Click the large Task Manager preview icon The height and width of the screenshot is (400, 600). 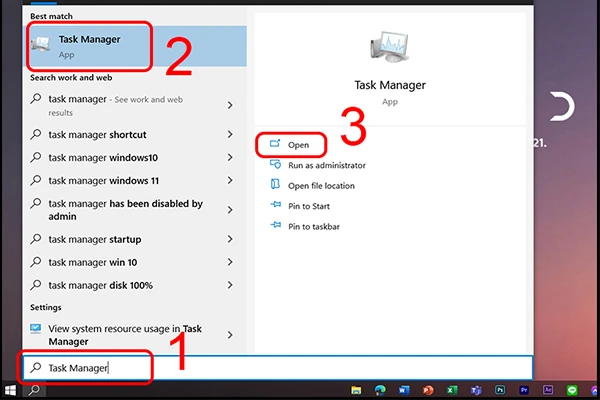pyautogui.click(x=390, y=47)
